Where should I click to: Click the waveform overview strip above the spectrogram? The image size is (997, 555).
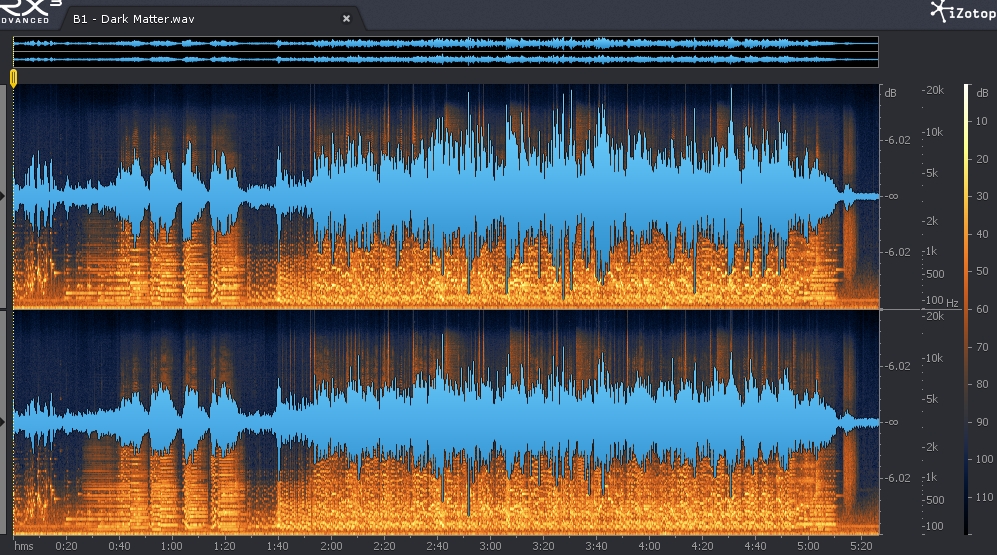pyautogui.click(x=445, y=52)
